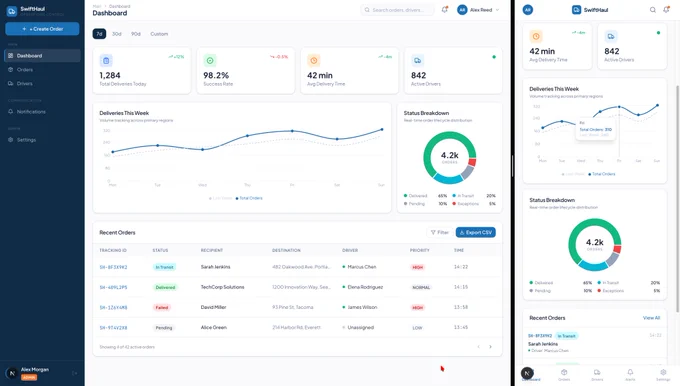
Task: Go to the previous page of Recent Orders
Action: [x=479, y=347]
